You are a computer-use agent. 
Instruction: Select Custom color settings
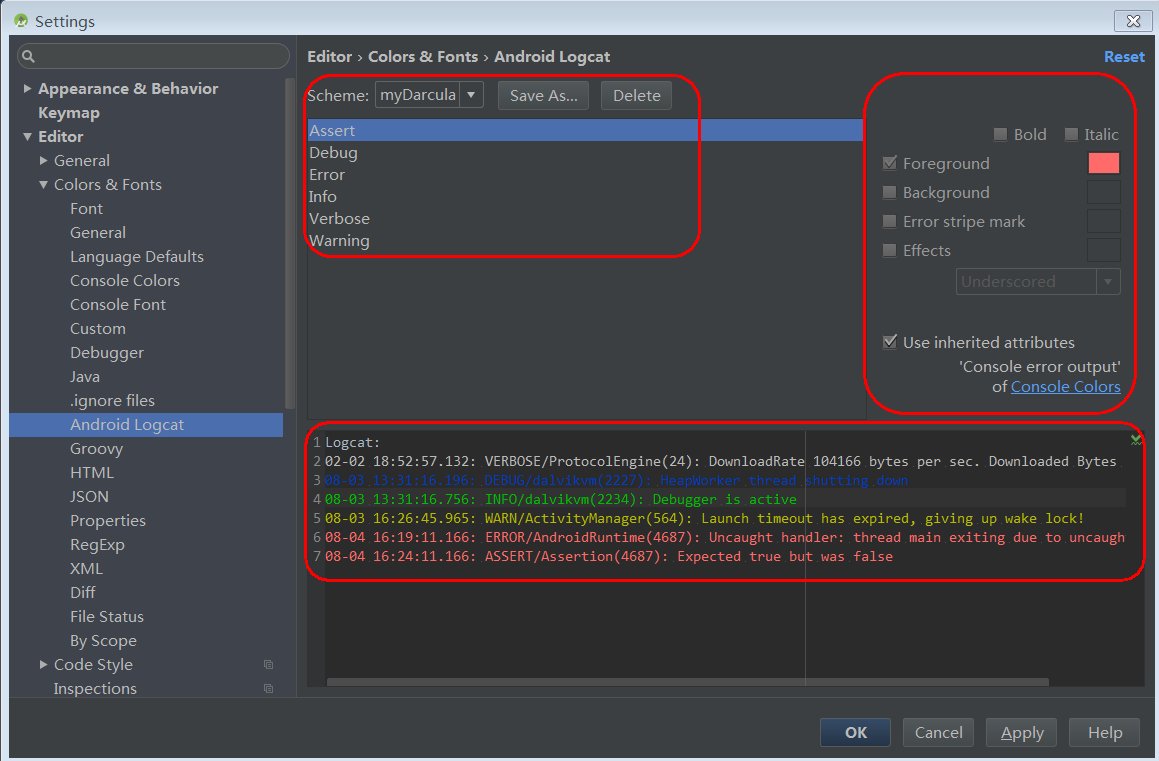[x=98, y=329]
